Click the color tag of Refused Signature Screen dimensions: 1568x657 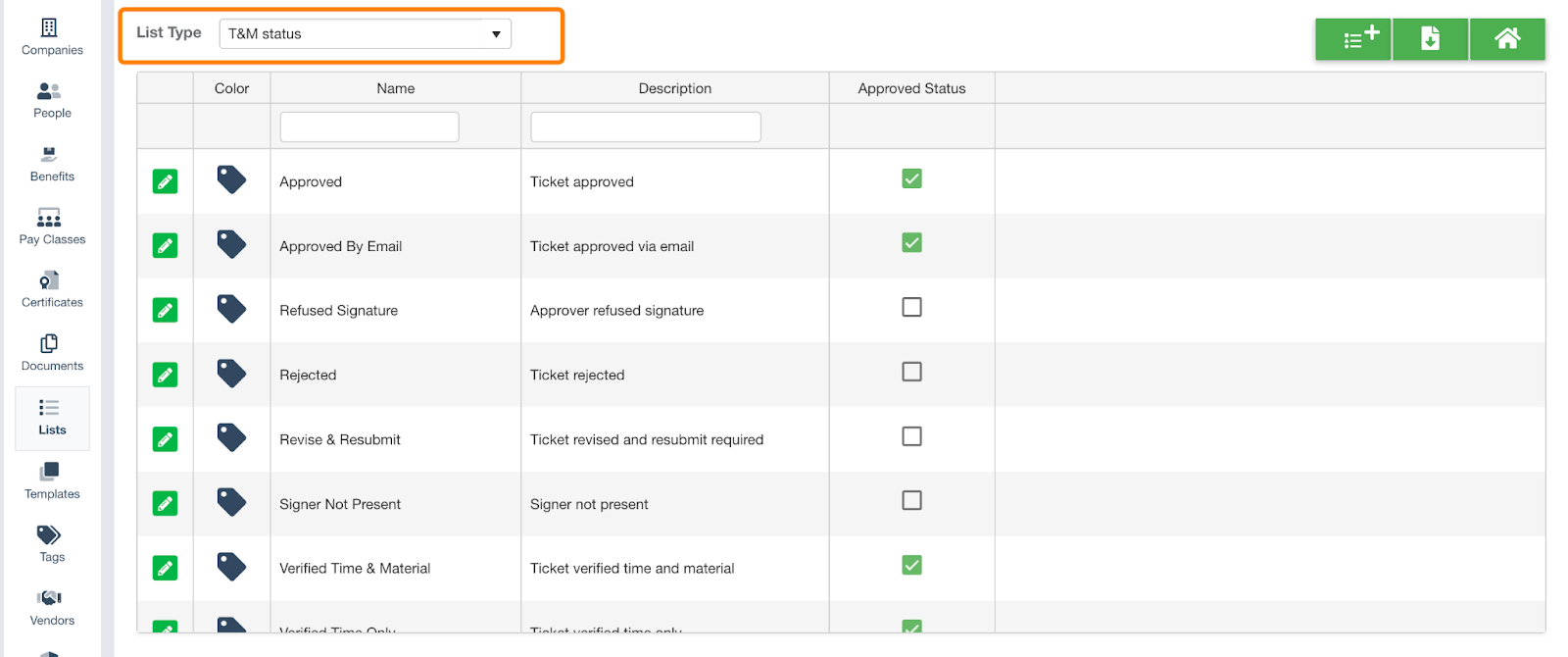pos(231,309)
